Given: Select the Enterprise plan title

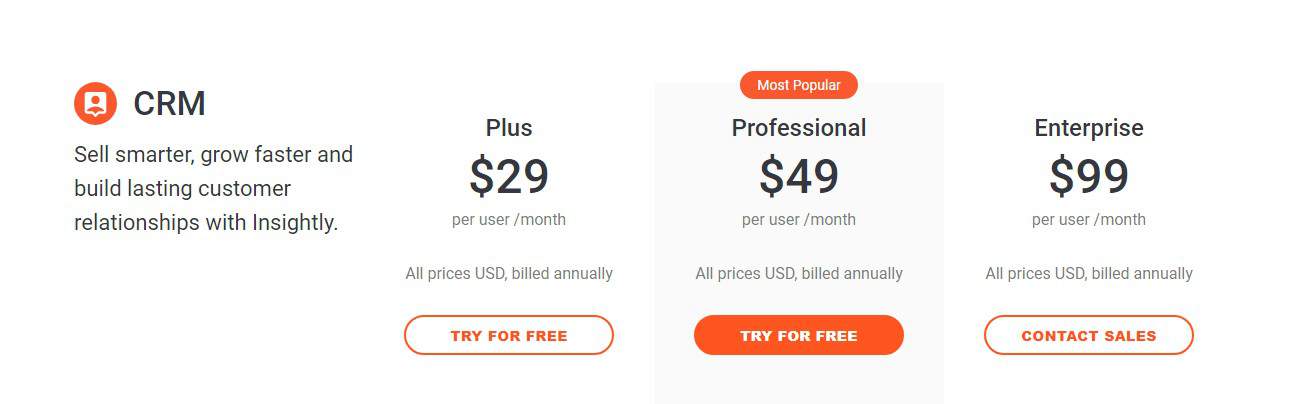Looking at the screenshot, I should click(x=1089, y=128).
